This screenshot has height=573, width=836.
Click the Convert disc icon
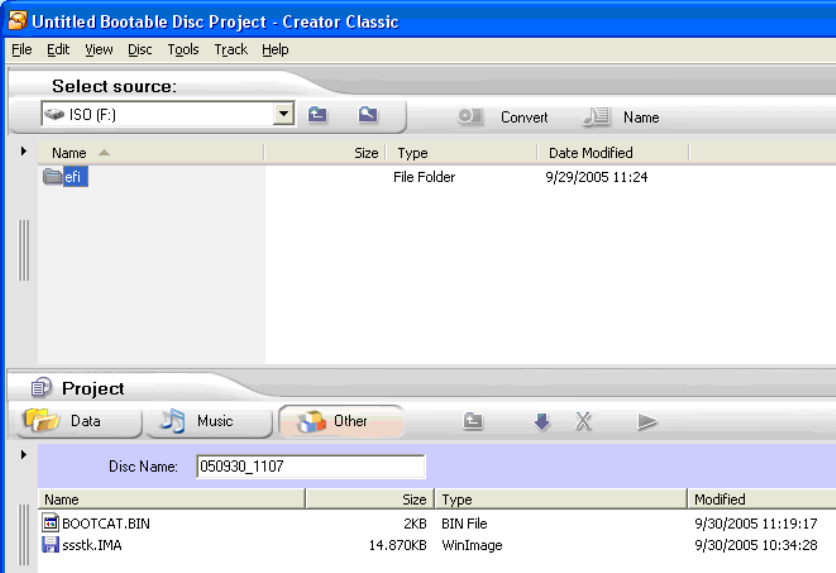click(470, 116)
